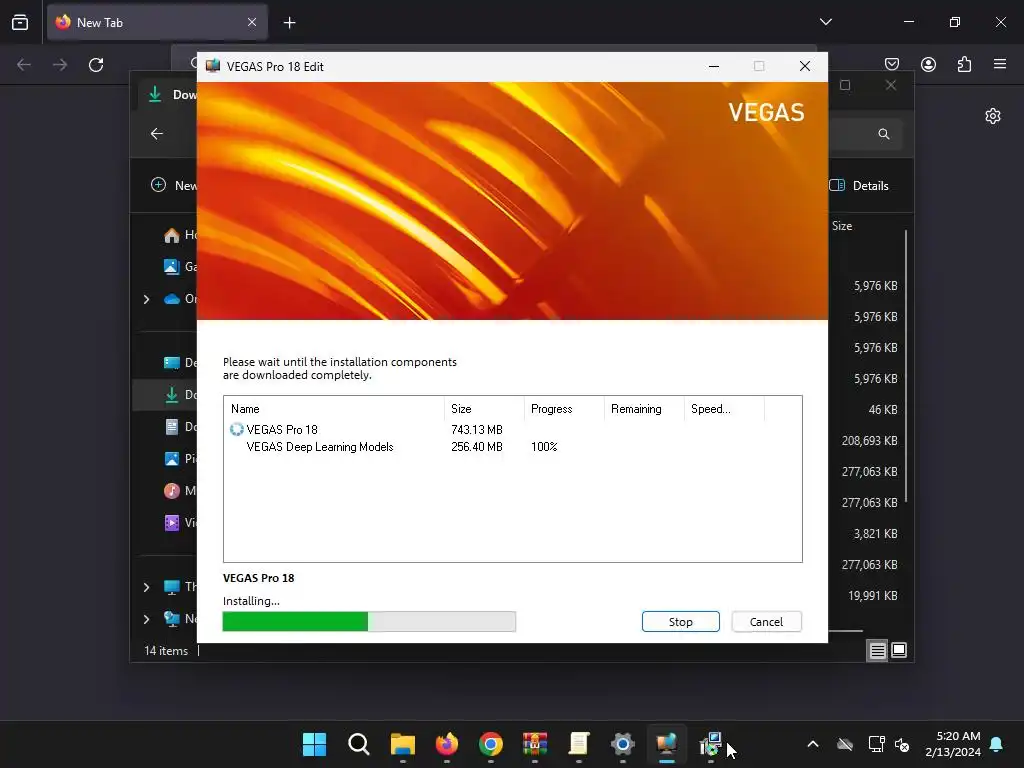
Task: Click the Size column header in File Explorer
Action: pos(842,226)
